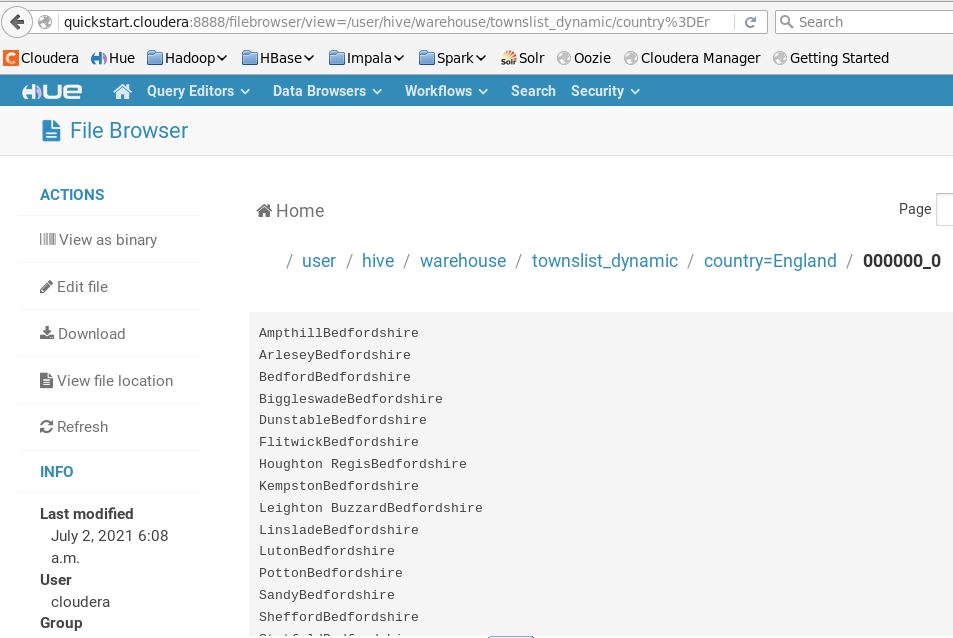Navigate to the warehouse breadcrumb link

click(x=462, y=260)
